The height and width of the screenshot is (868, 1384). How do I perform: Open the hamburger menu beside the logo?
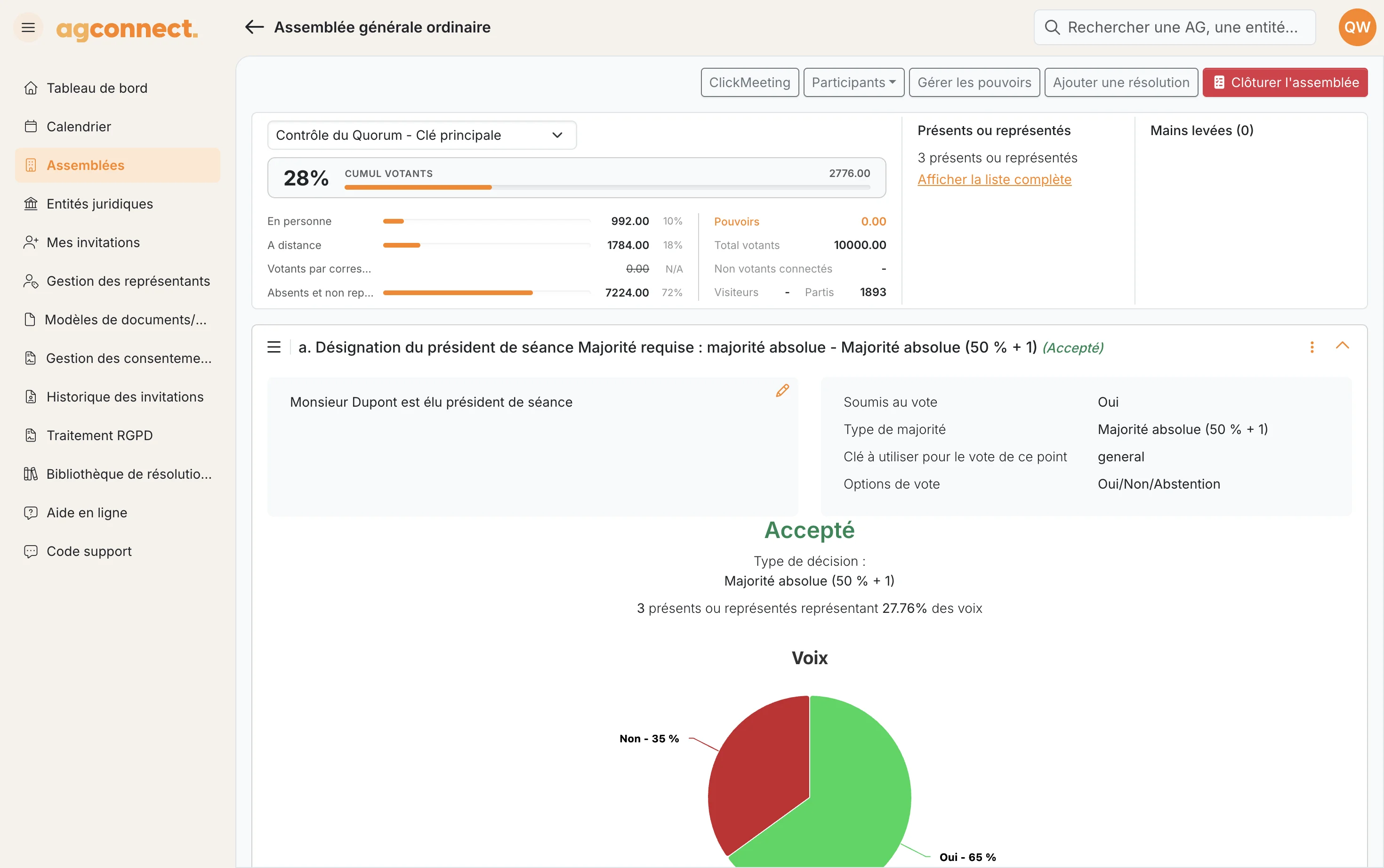pyautogui.click(x=28, y=27)
